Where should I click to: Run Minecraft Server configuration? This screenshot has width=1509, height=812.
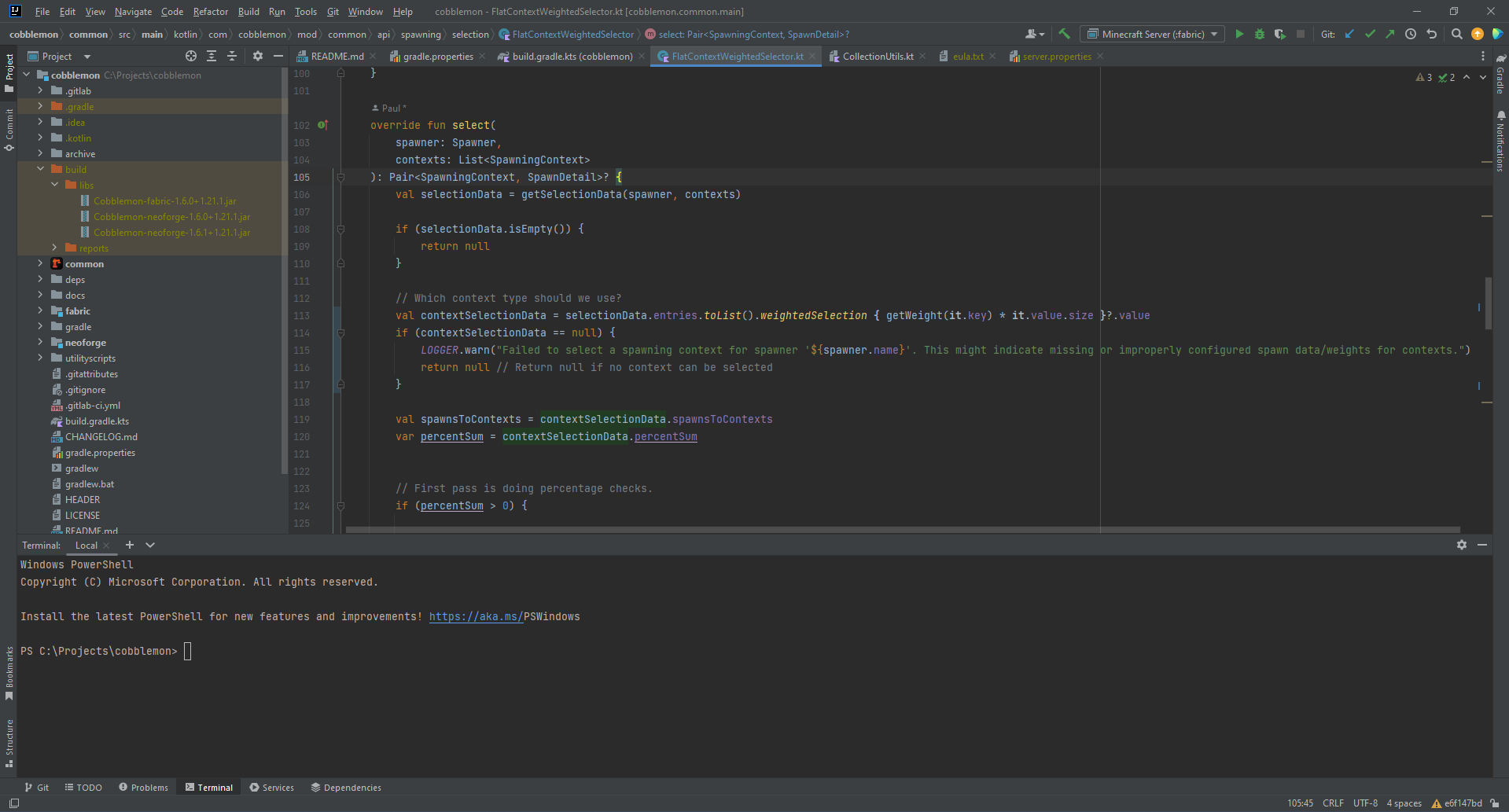1239,34
